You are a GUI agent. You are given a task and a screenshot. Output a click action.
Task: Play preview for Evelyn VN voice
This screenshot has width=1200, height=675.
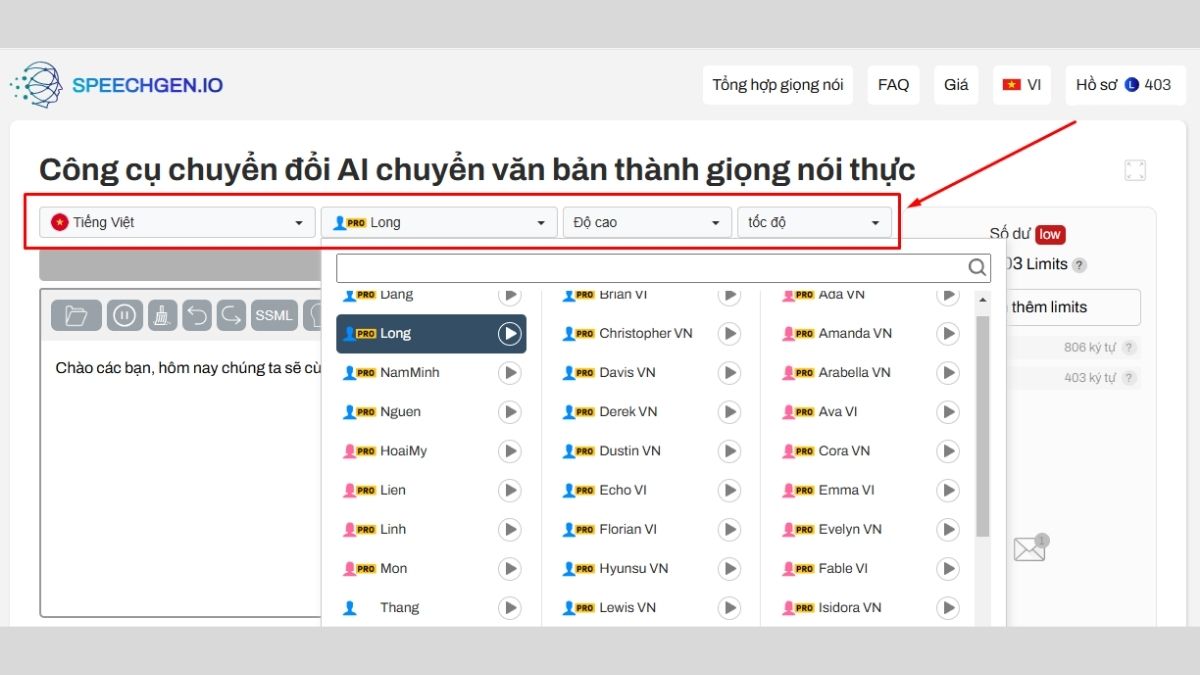pyautogui.click(x=948, y=529)
